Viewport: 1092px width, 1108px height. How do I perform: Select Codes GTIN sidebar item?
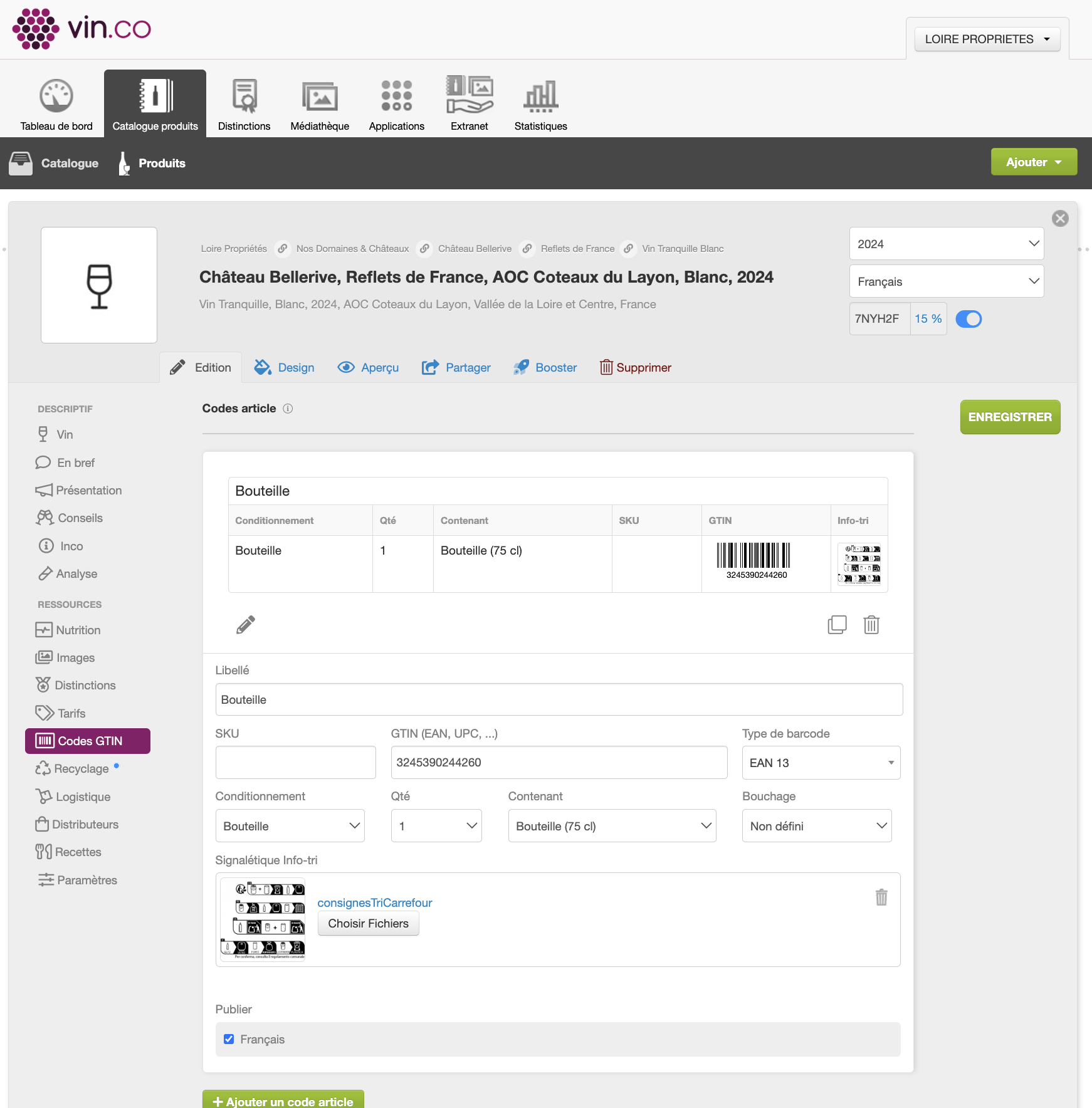click(x=88, y=741)
